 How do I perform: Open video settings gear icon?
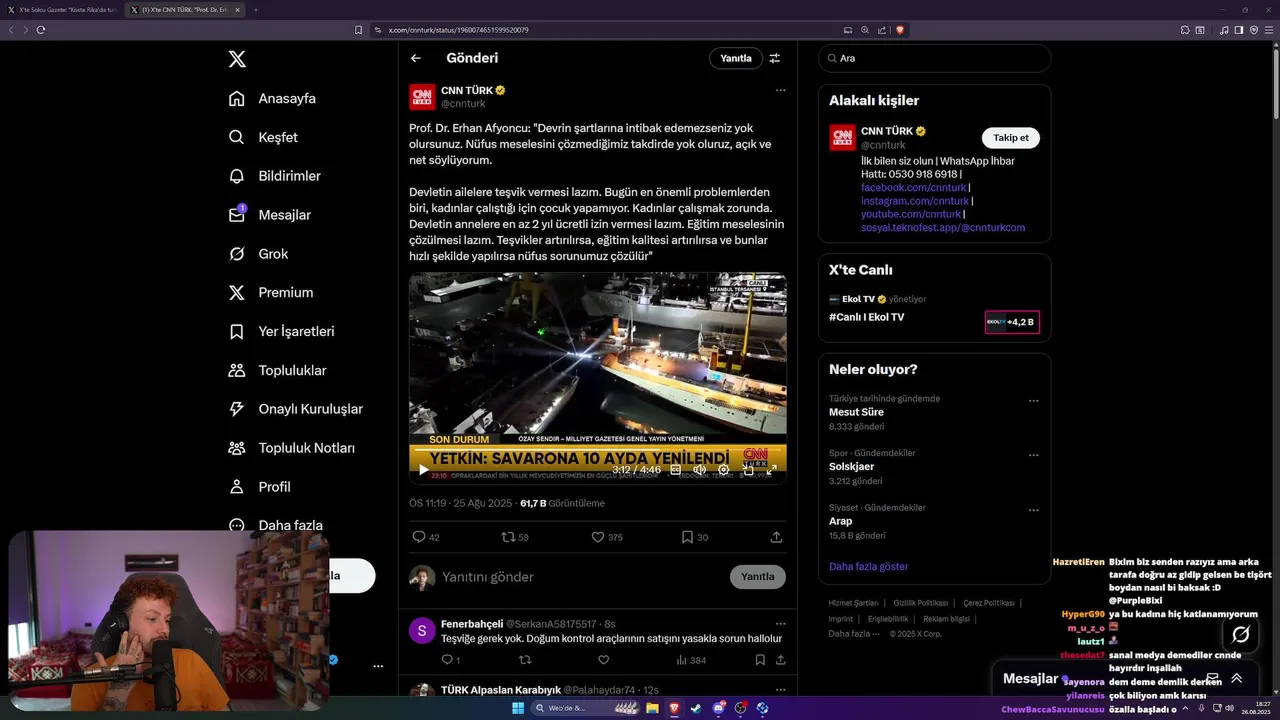click(724, 470)
